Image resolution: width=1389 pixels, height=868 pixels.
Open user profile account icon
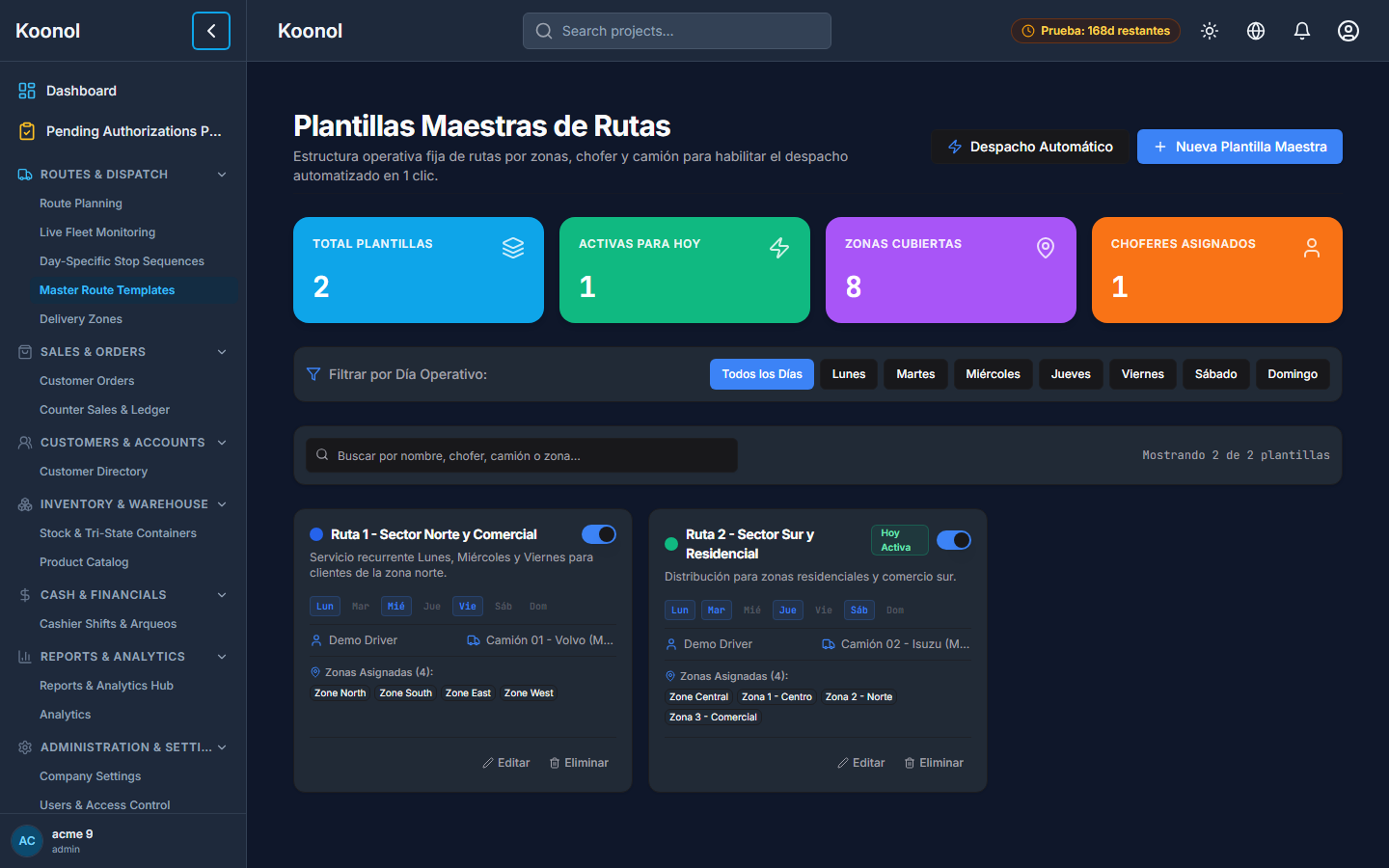1348,31
